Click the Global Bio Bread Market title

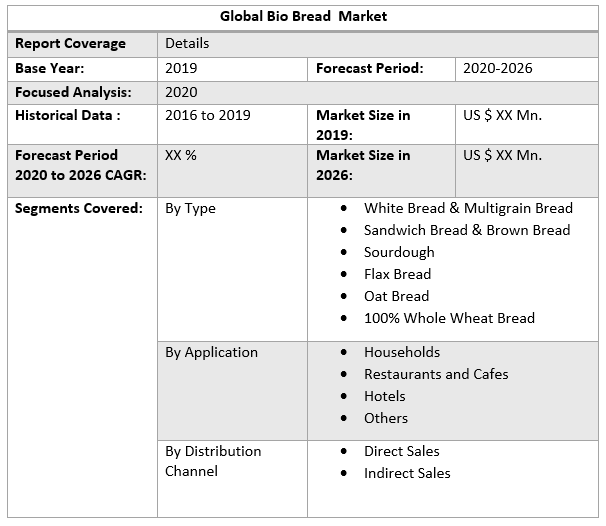coord(303,16)
